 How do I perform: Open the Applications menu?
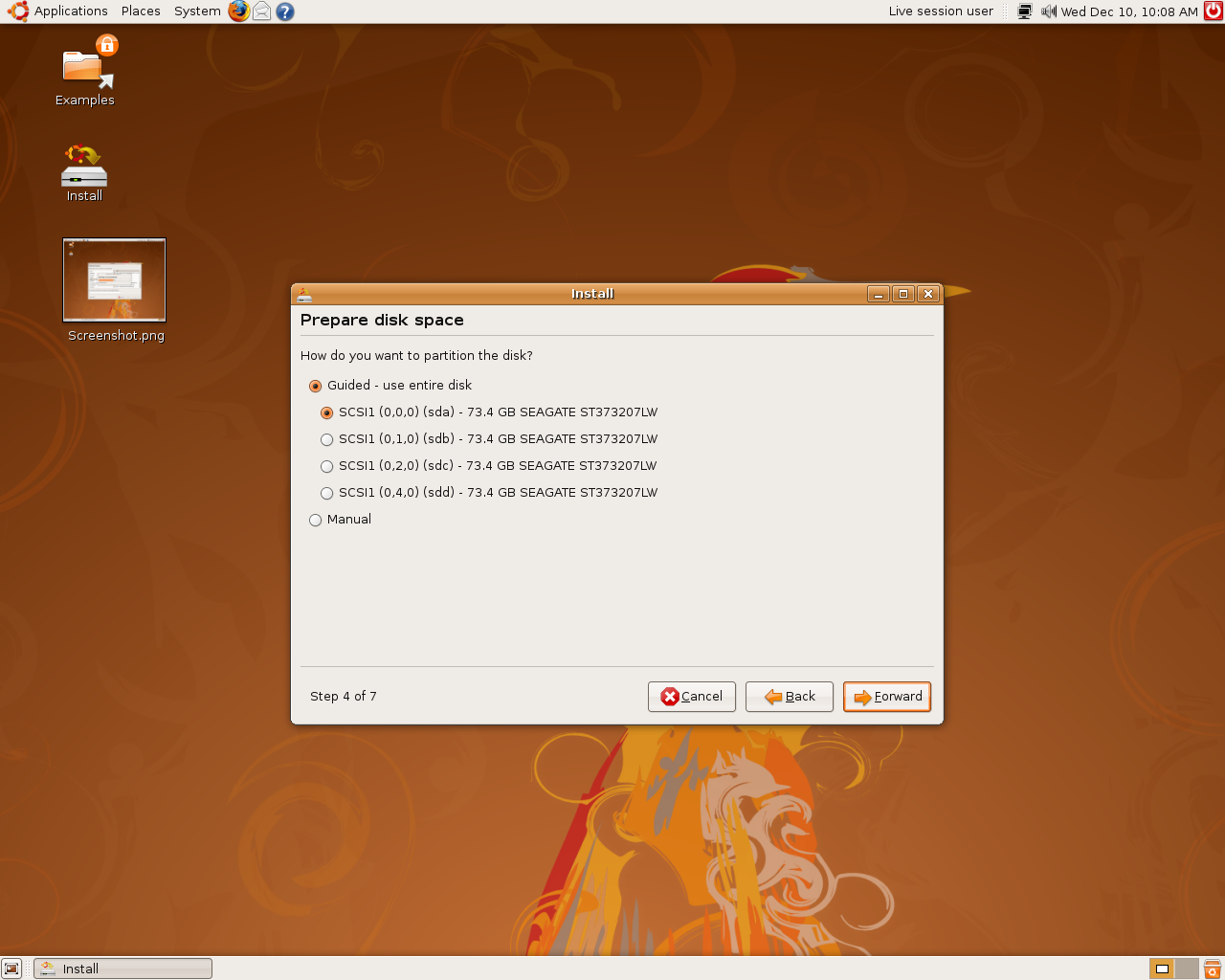[71, 11]
